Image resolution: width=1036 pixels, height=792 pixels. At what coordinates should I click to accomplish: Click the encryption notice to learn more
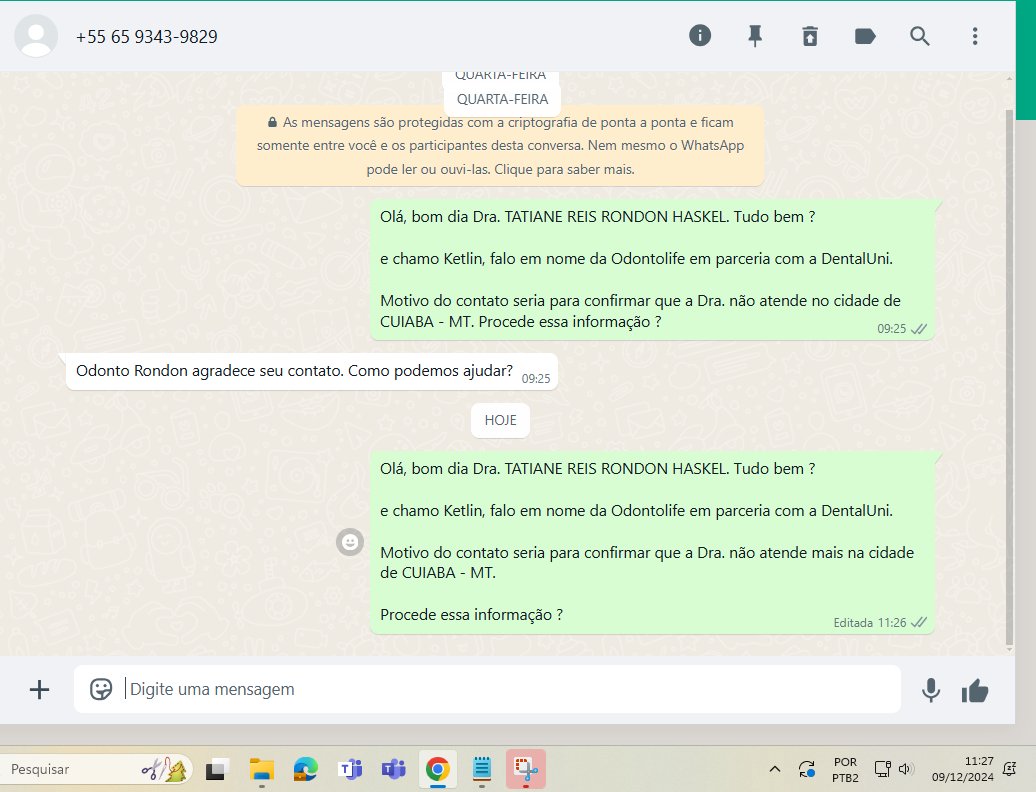click(x=500, y=146)
